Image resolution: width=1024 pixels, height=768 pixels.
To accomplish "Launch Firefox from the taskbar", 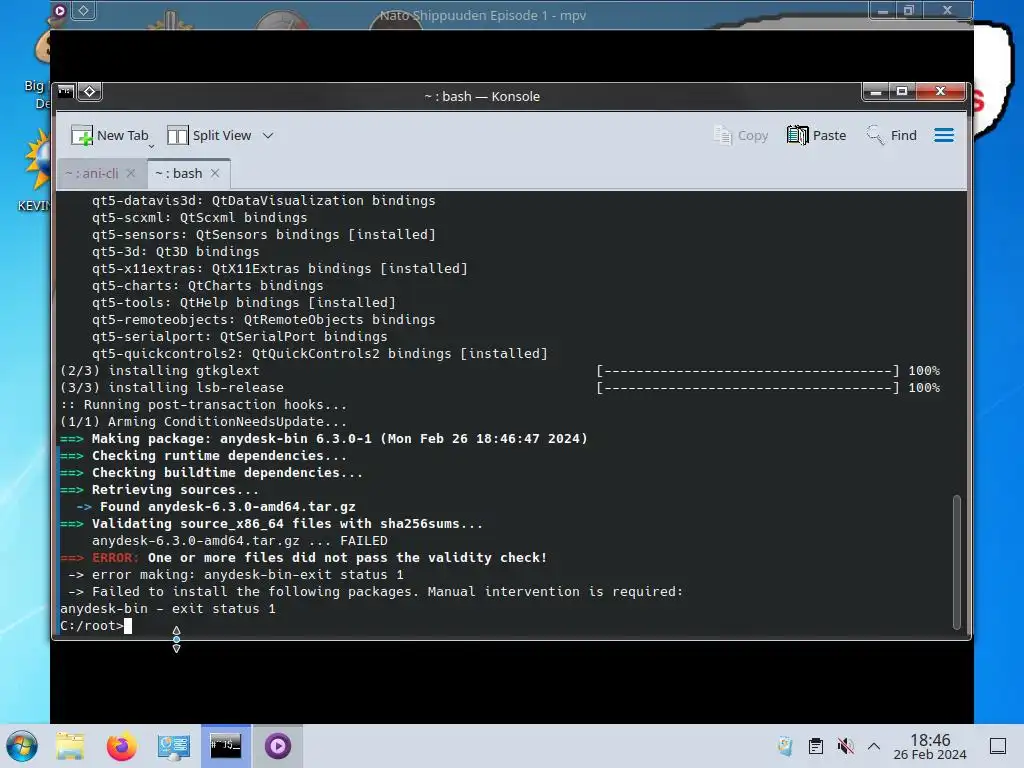I will click(121, 746).
